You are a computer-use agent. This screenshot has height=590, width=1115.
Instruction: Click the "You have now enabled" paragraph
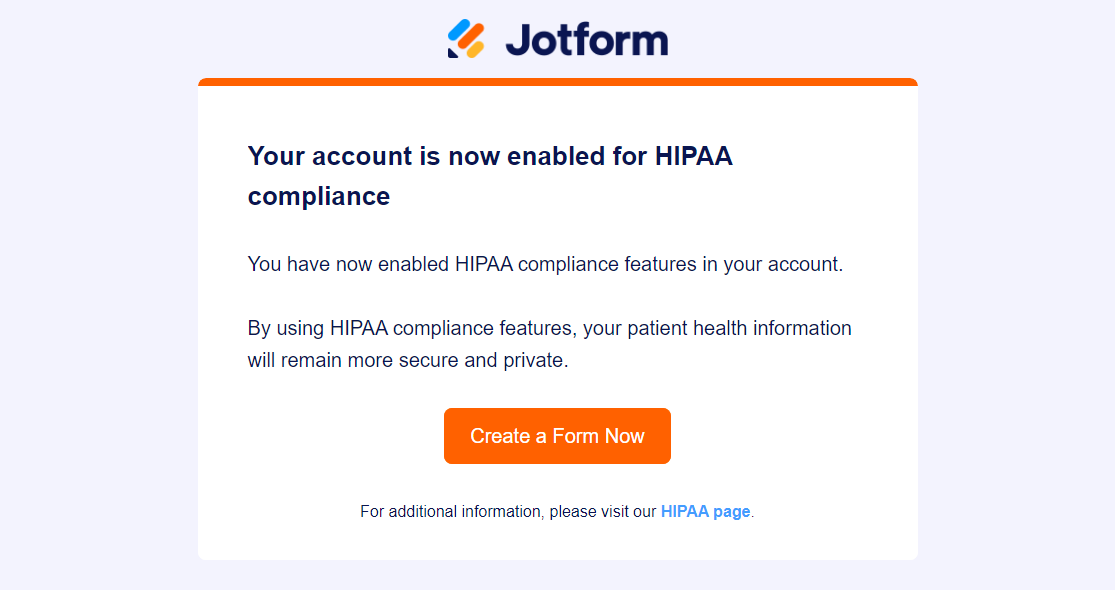545,265
